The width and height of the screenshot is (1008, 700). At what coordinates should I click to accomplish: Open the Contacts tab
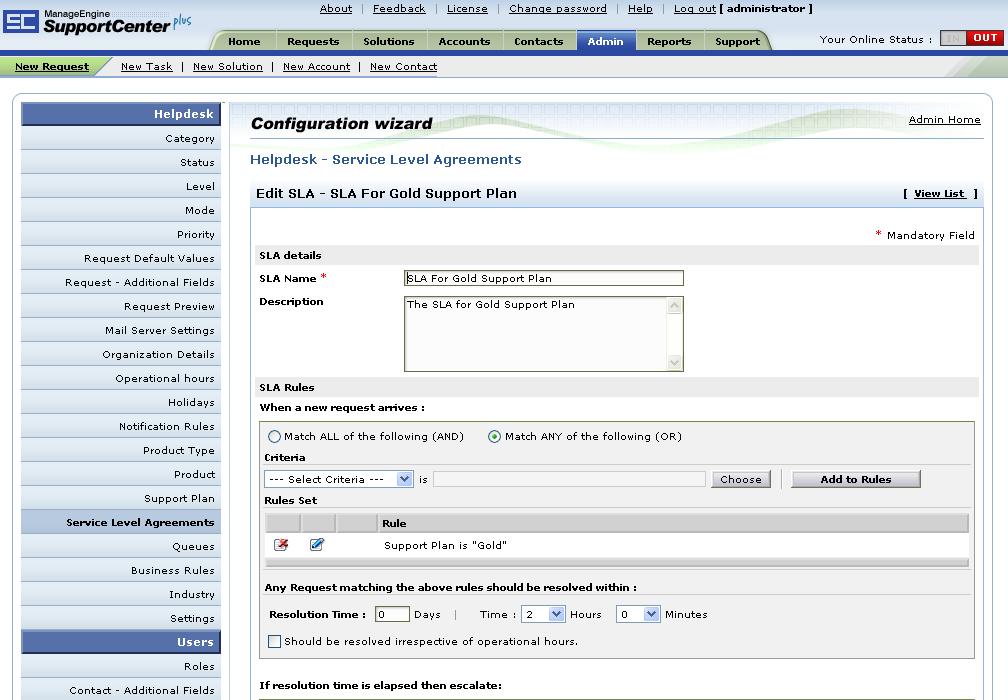pyautogui.click(x=539, y=41)
